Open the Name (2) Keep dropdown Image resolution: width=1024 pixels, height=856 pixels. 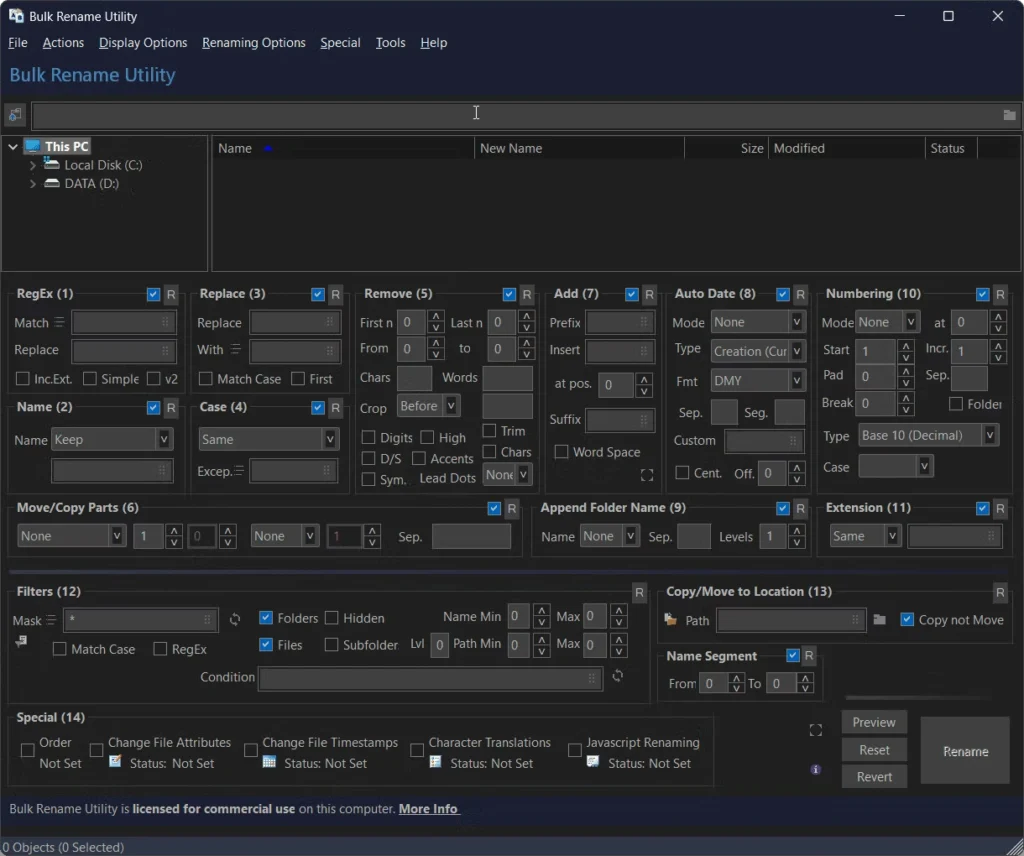point(164,439)
